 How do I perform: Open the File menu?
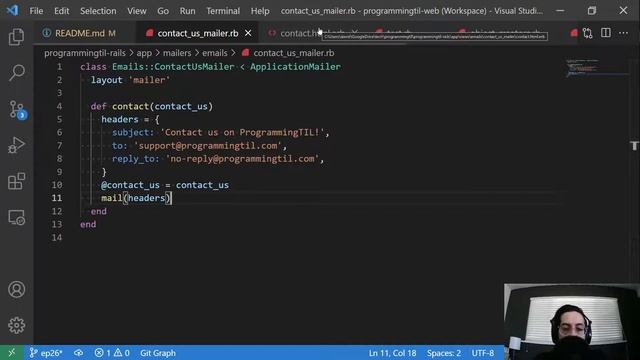[x=36, y=11]
